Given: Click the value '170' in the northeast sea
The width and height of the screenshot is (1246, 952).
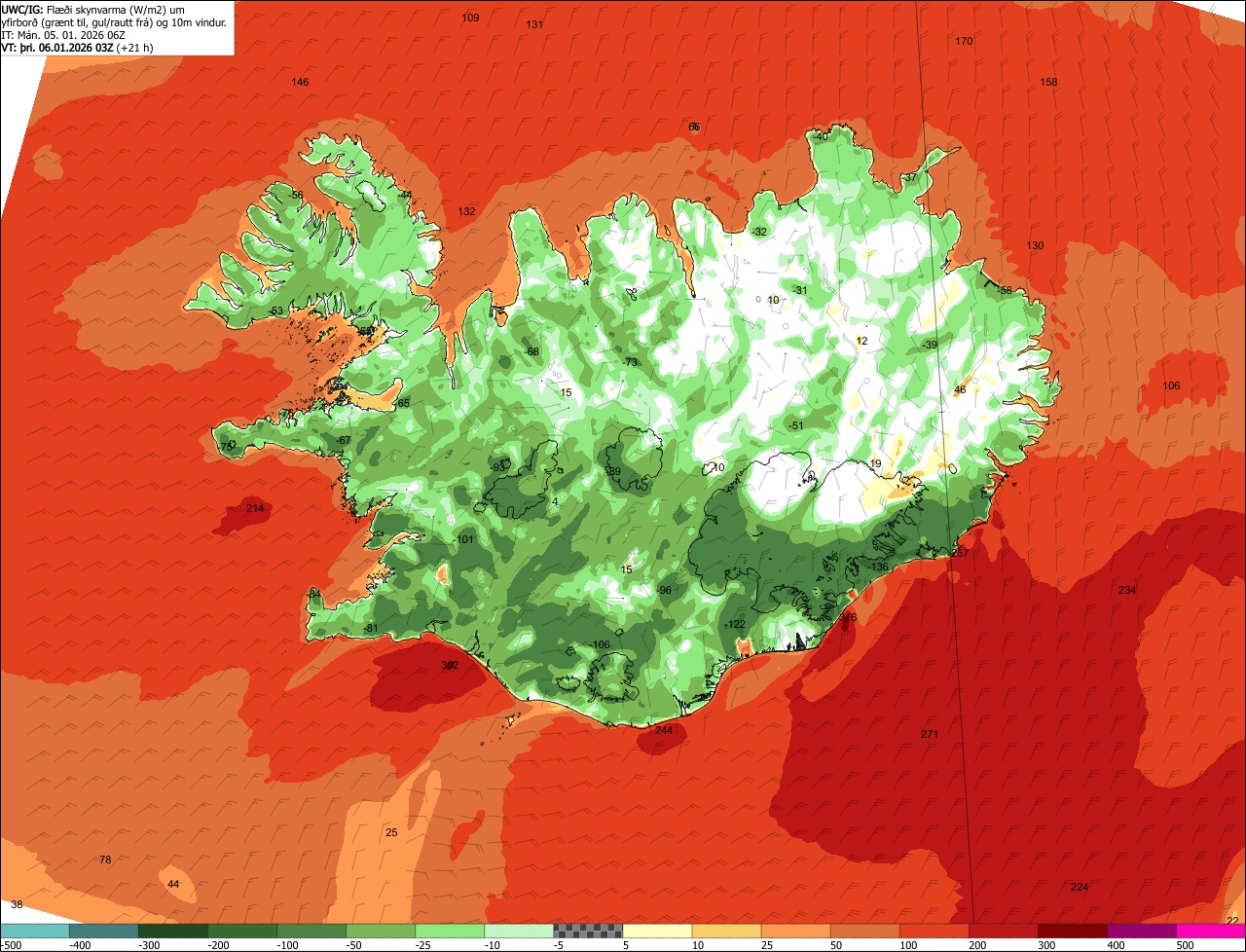Looking at the screenshot, I should pos(964,41).
